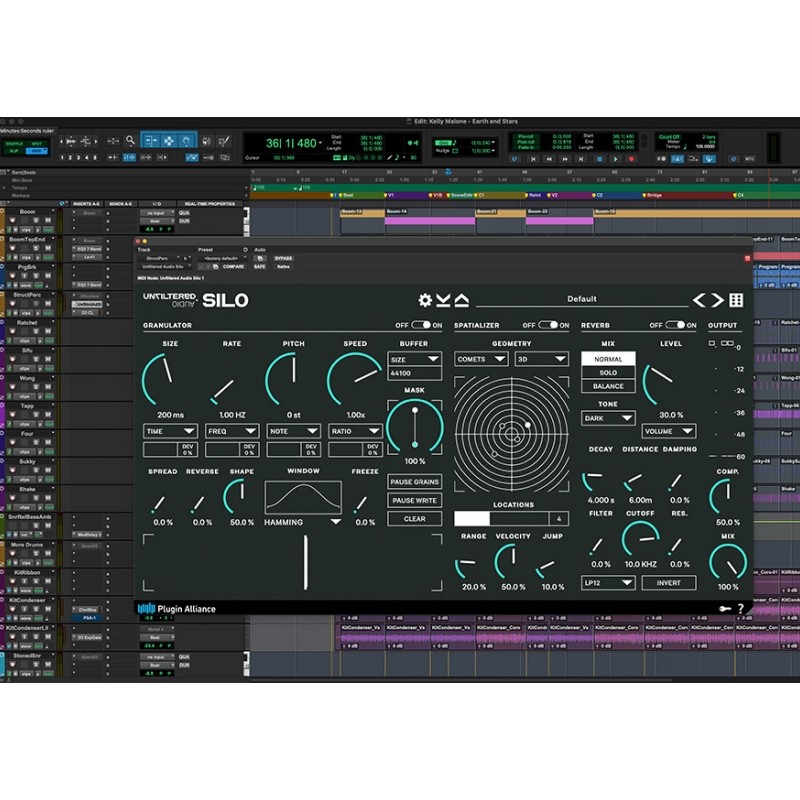Open the pitch NOTE dropdown
This screenshot has width=800, height=800.
pyautogui.click(x=293, y=431)
